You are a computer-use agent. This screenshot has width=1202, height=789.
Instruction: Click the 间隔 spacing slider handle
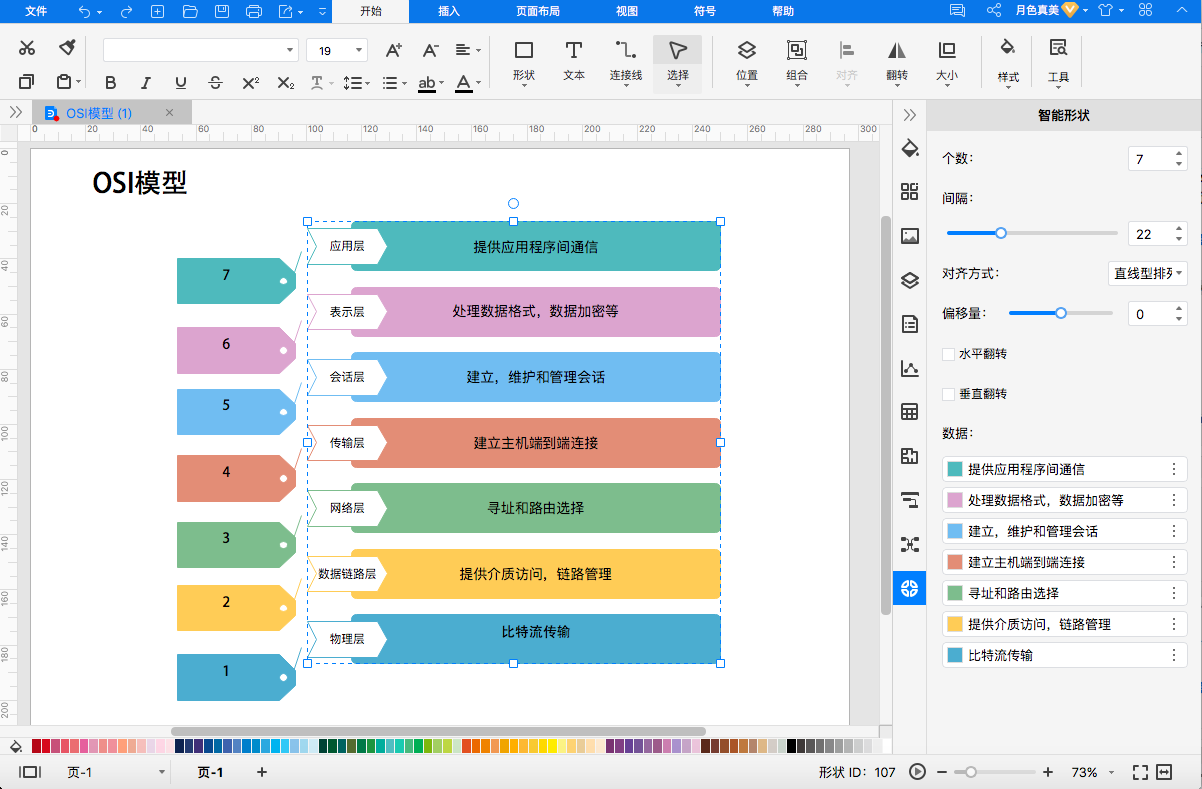[x=1001, y=233]
